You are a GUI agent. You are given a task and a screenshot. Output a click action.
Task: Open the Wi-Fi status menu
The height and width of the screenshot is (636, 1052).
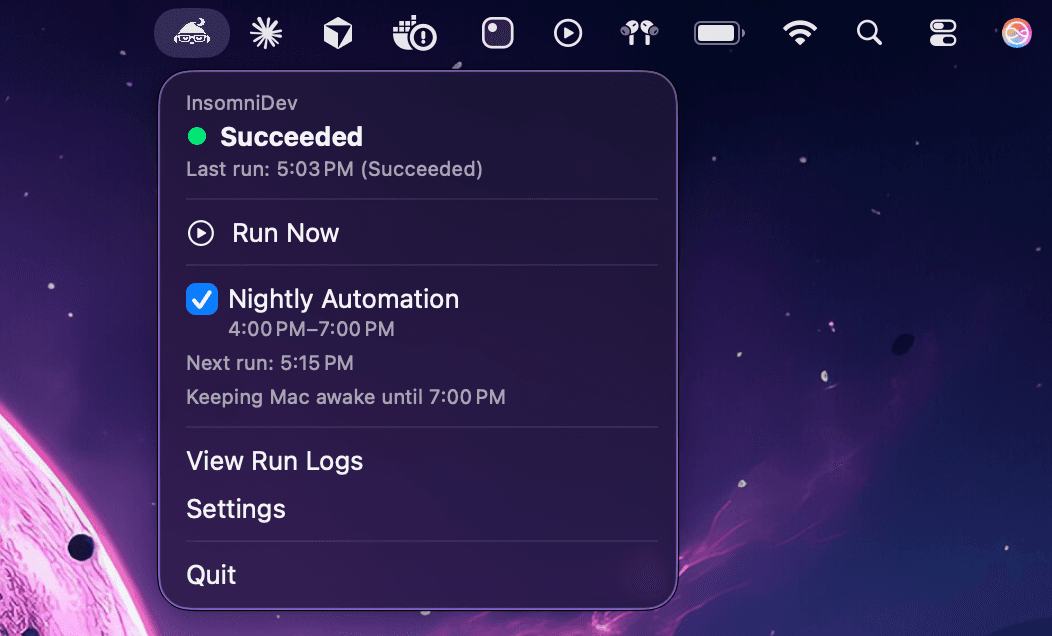tap(799, 32)
